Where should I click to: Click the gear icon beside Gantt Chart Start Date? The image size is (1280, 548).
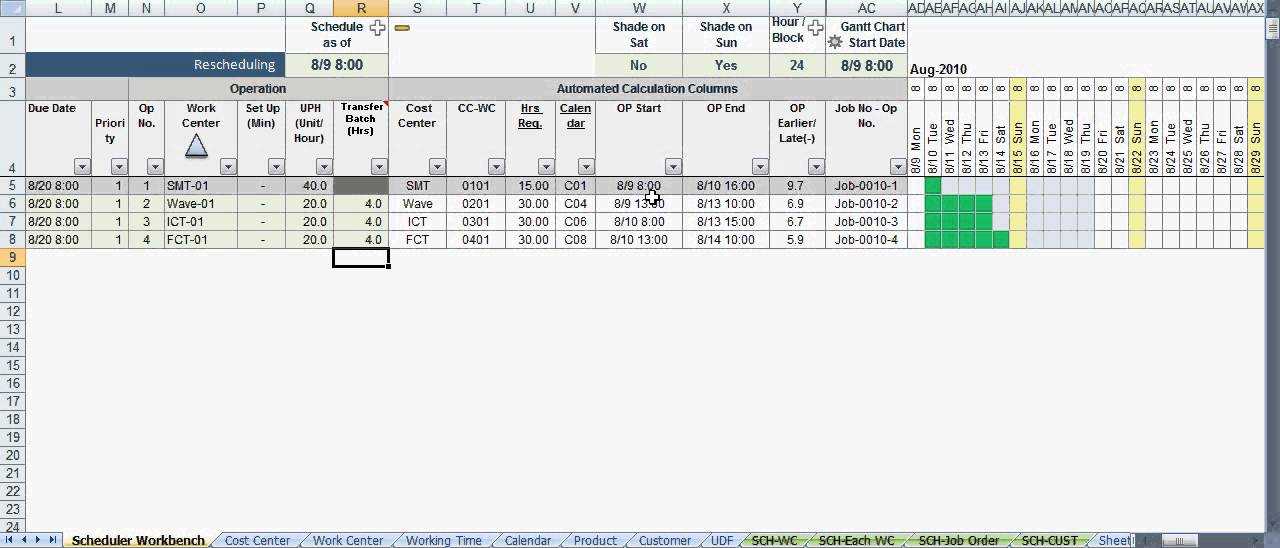pos(835,43)
